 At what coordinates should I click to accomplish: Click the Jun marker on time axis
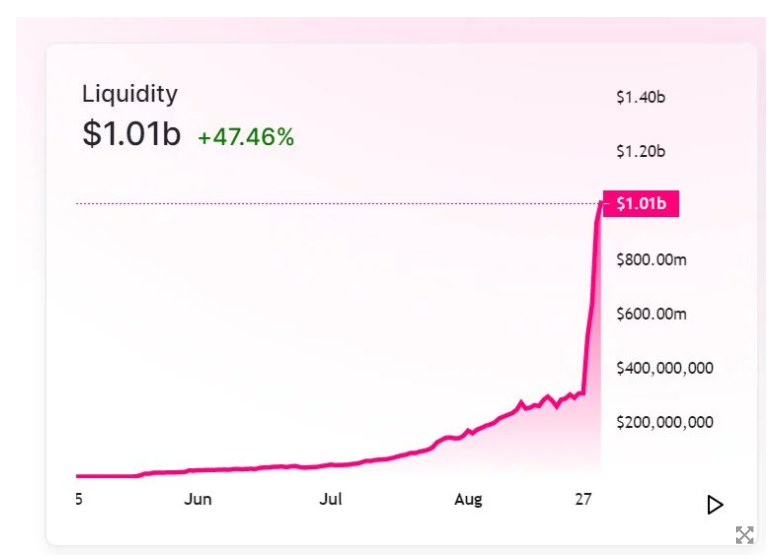point(198,499)
